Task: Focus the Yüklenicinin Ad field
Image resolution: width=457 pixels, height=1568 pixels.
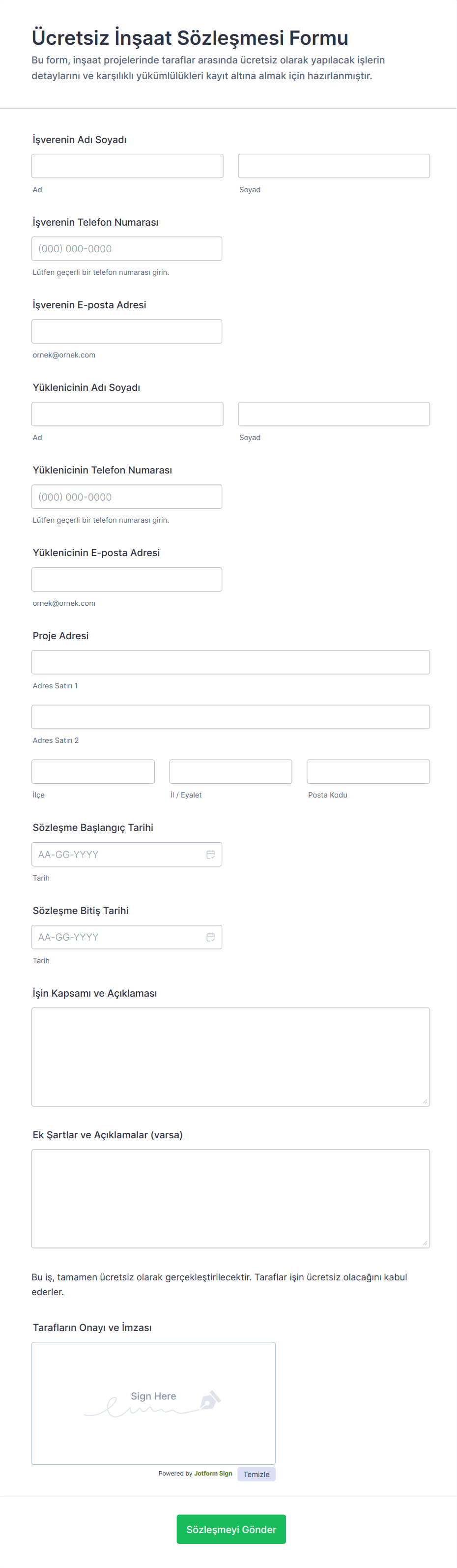Action: tap(127, 414)
